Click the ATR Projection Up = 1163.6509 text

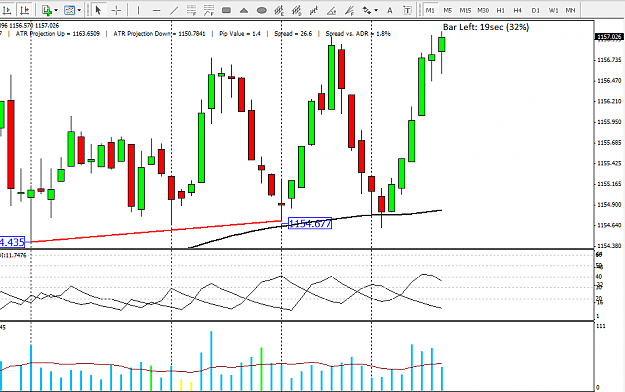point(58,33)
